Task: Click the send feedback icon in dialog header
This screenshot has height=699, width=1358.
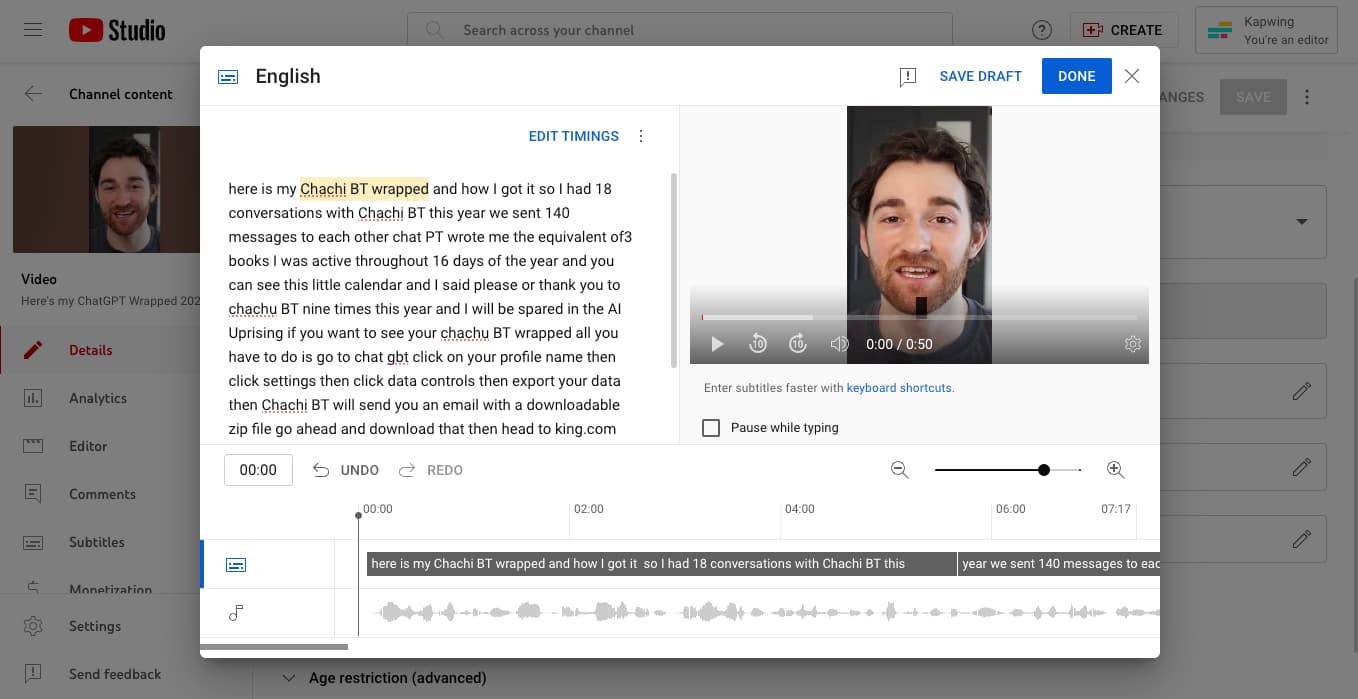Action: coord(908,77)
